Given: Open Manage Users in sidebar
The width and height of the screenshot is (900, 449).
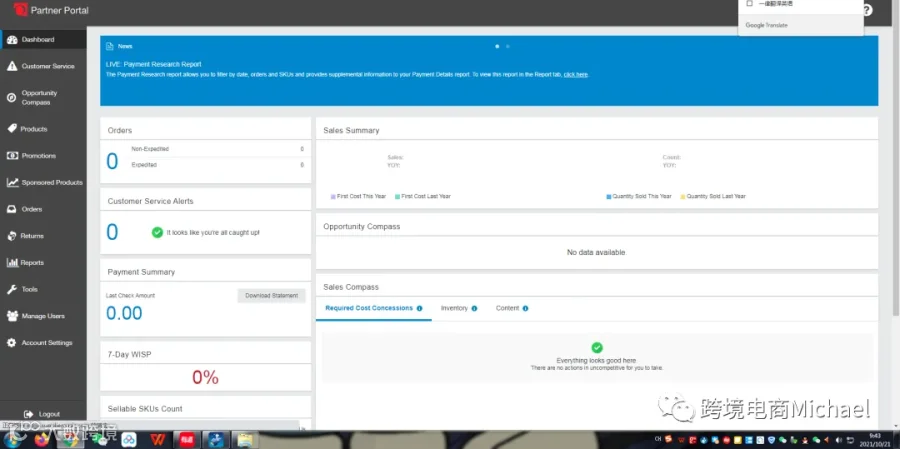Looking at the screenshot, I should click(x=43, y=316).
